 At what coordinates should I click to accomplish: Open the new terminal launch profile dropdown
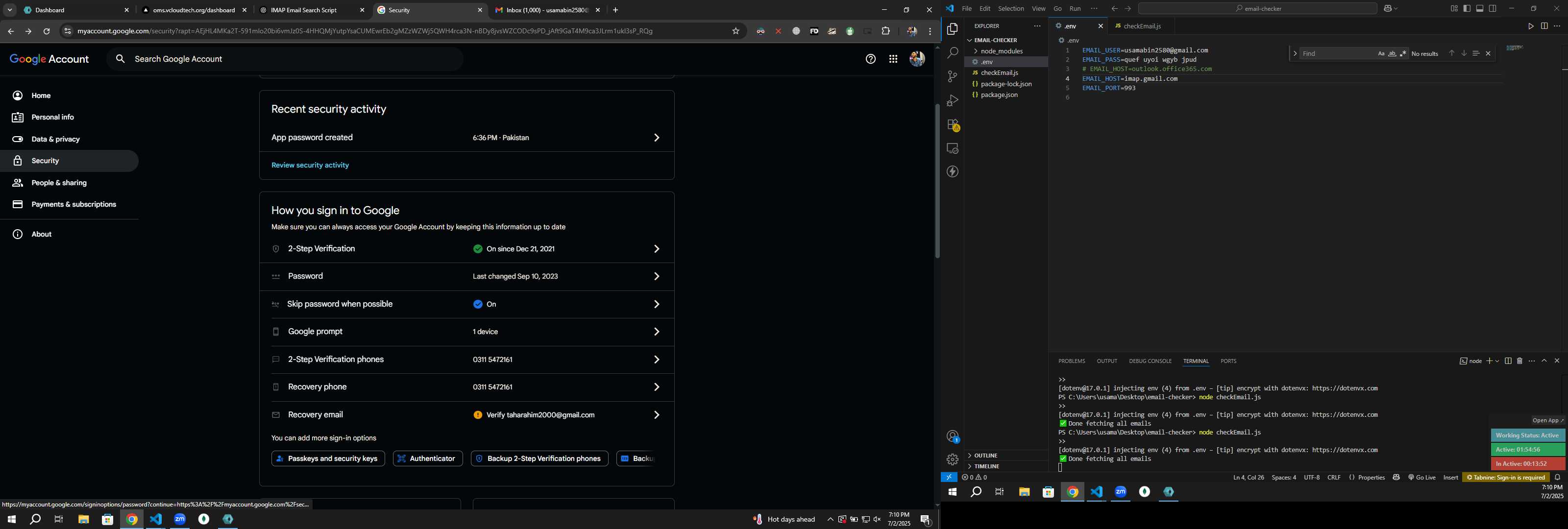[1497, 361]
